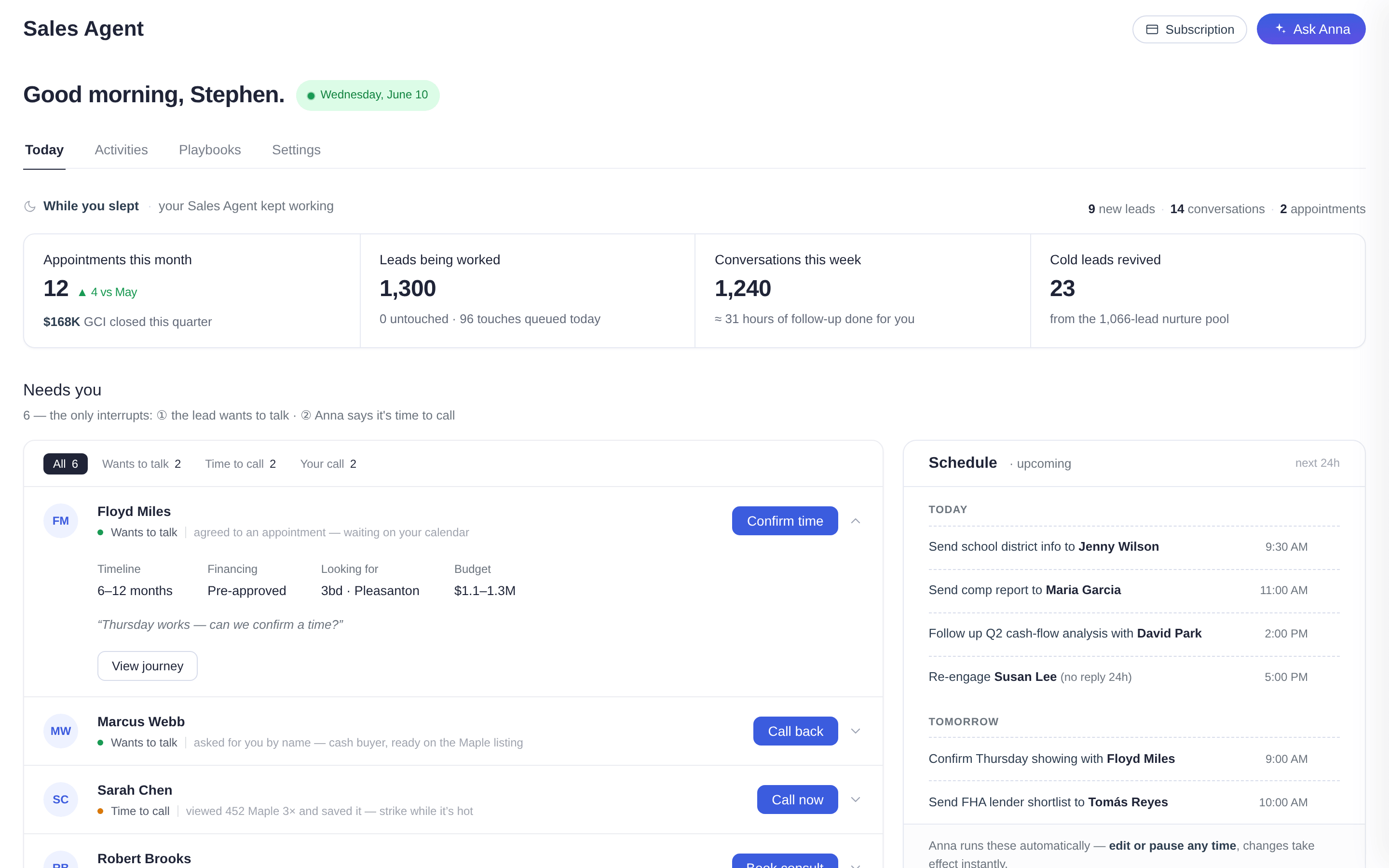Expand the Marcus Webb lead row
Viewport: 1389px width, 868px height.
click(x=855, y=731)
